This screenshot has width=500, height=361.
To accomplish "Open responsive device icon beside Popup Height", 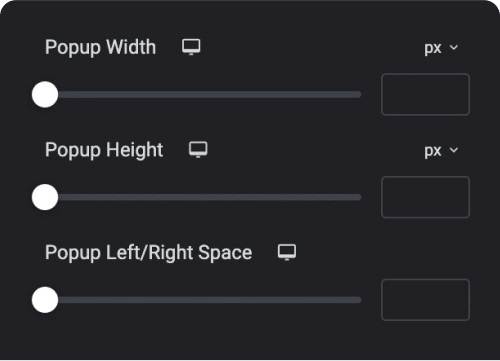I will click(198, 150).
